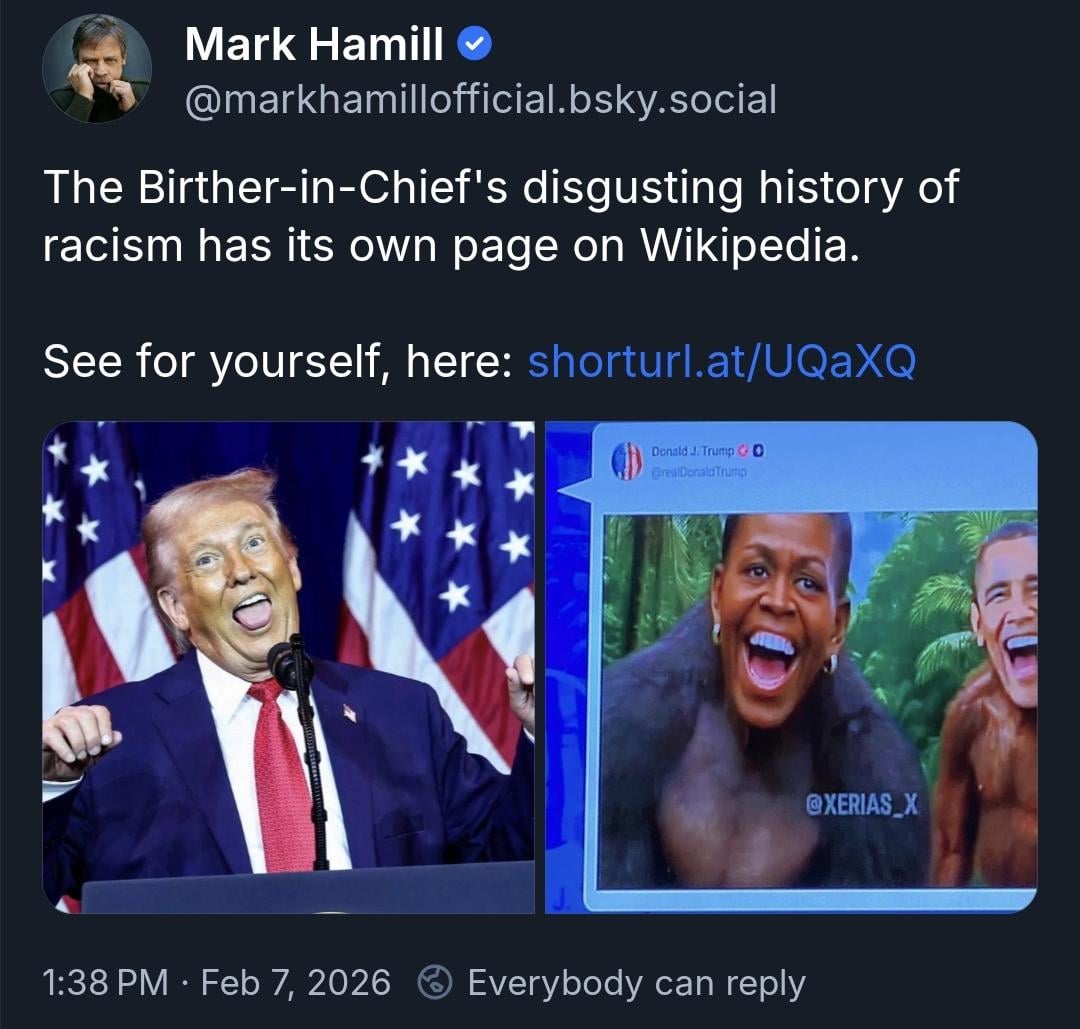This screenshot has height=1029, width=1080.
Task: Click the Donald J. Trump name in screenshot
Action: [x=692, y=451]
